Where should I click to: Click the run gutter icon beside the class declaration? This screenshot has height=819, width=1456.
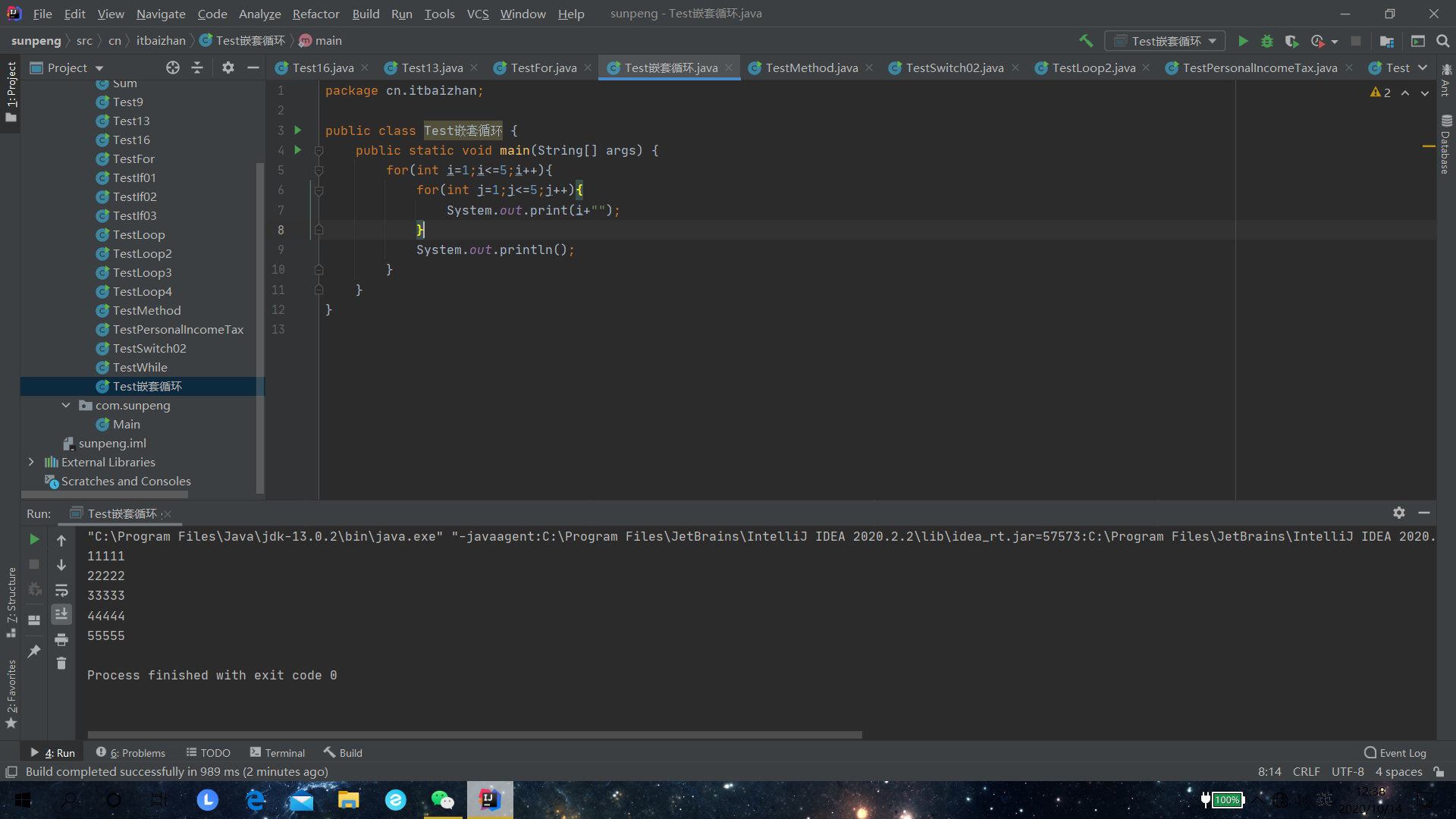point(298,130)
